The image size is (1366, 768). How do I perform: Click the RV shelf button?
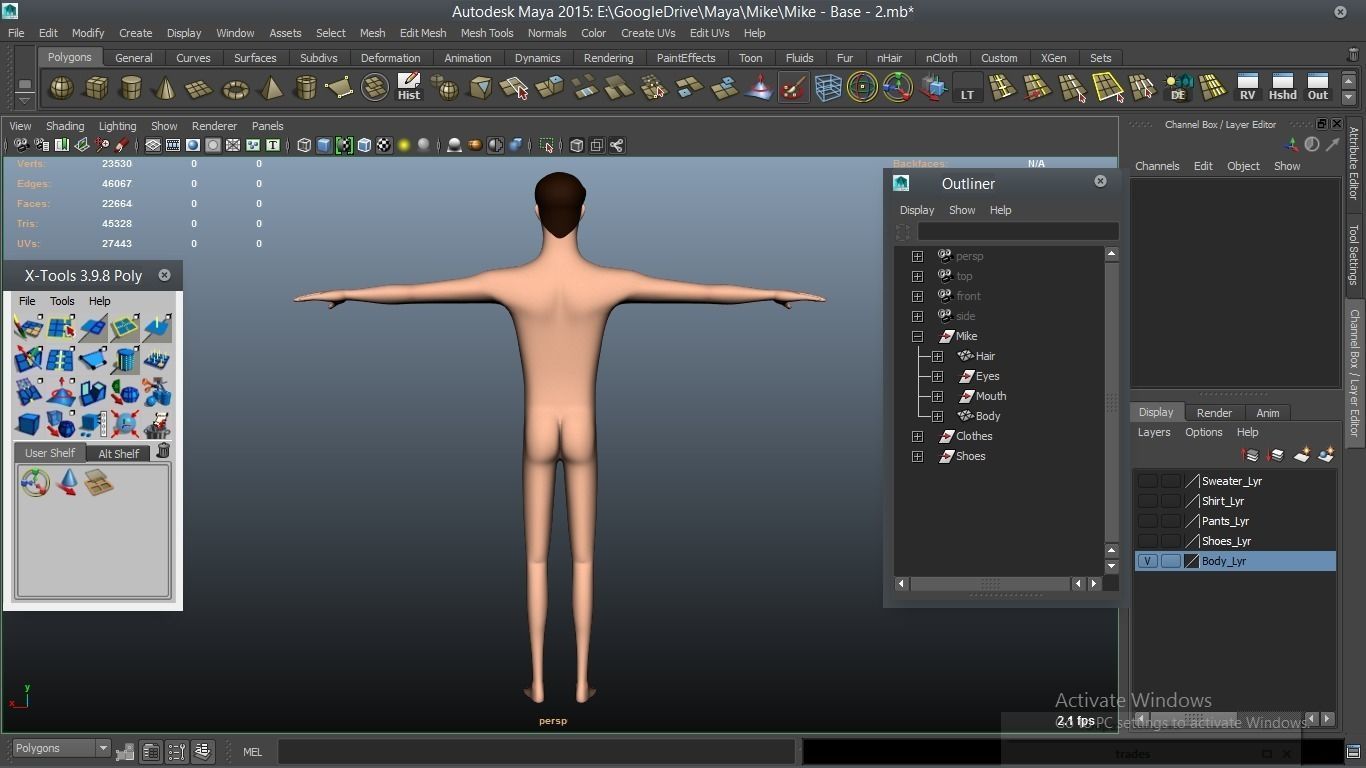(1247, 88)
